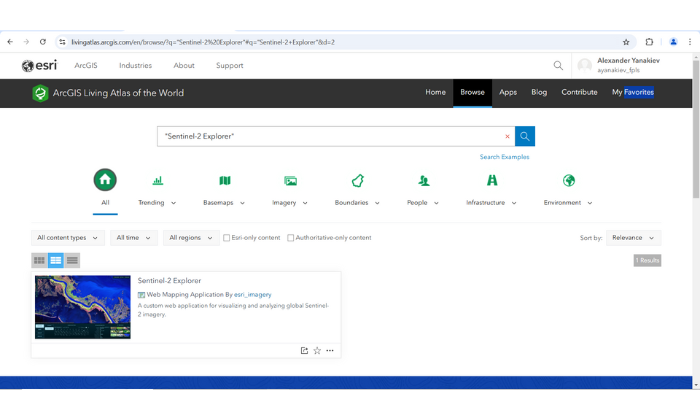Open All time filter dropdown
Screen dimensions: 700x420
(x=133, y=238)
